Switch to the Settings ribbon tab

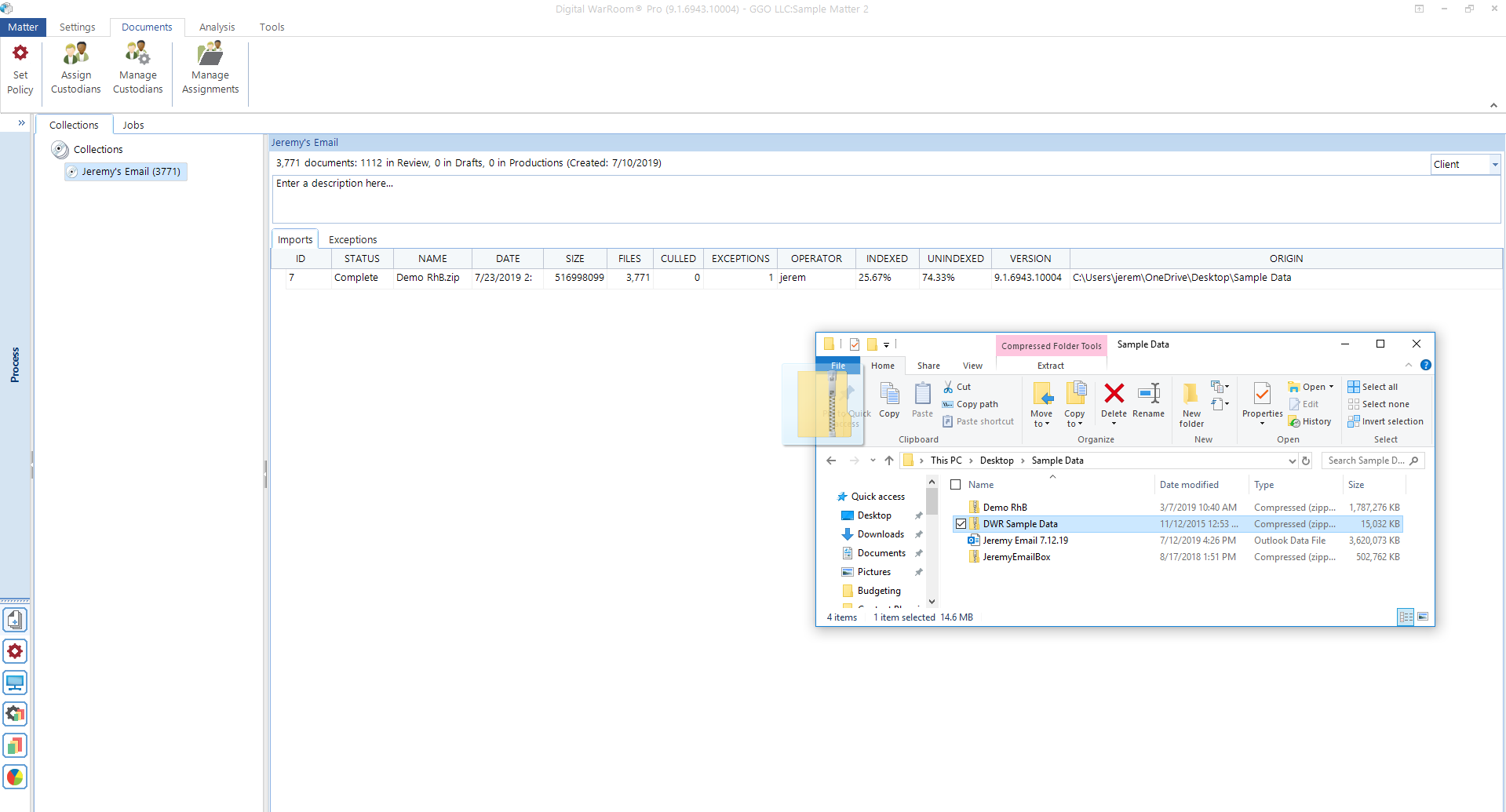tap(77, 27)
